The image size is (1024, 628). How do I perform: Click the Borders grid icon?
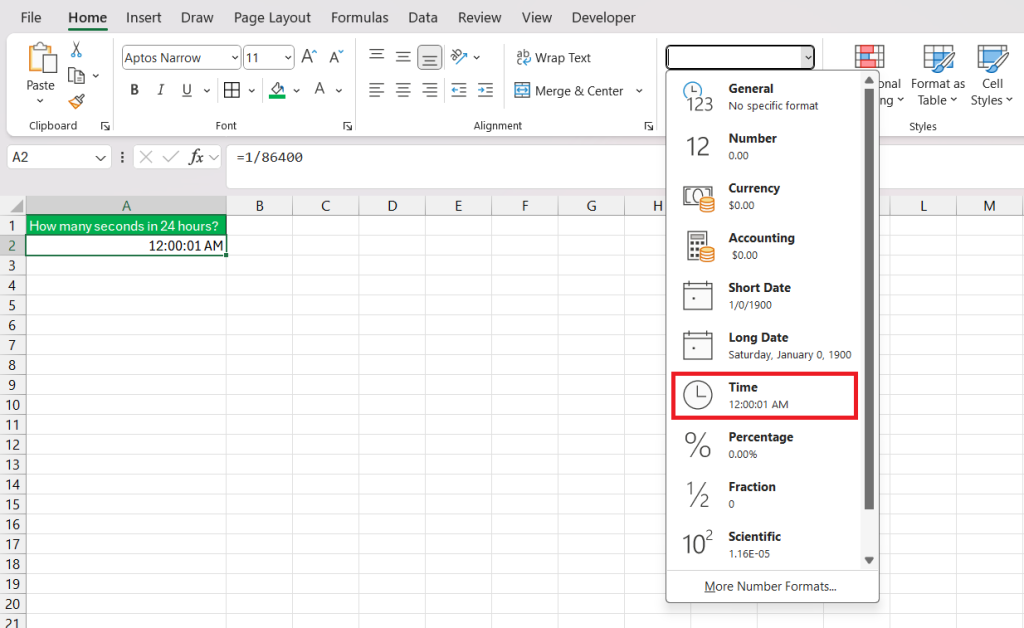pyautogui.click(x=232, y=91)
